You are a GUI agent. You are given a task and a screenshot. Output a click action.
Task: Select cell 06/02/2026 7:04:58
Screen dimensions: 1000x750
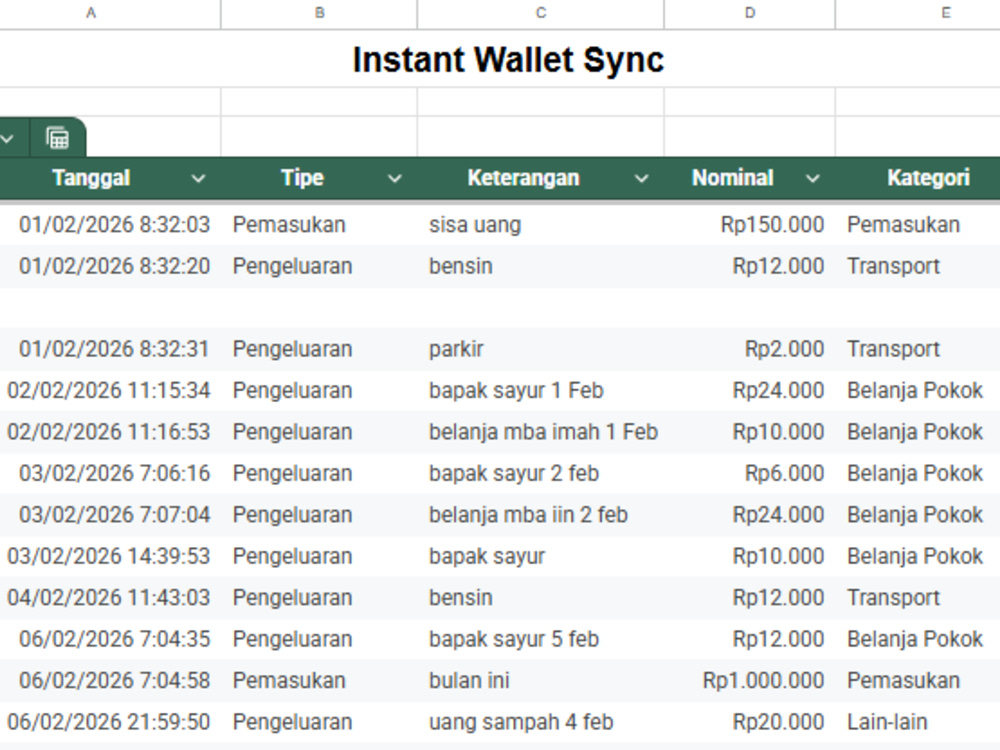(110, 680)
